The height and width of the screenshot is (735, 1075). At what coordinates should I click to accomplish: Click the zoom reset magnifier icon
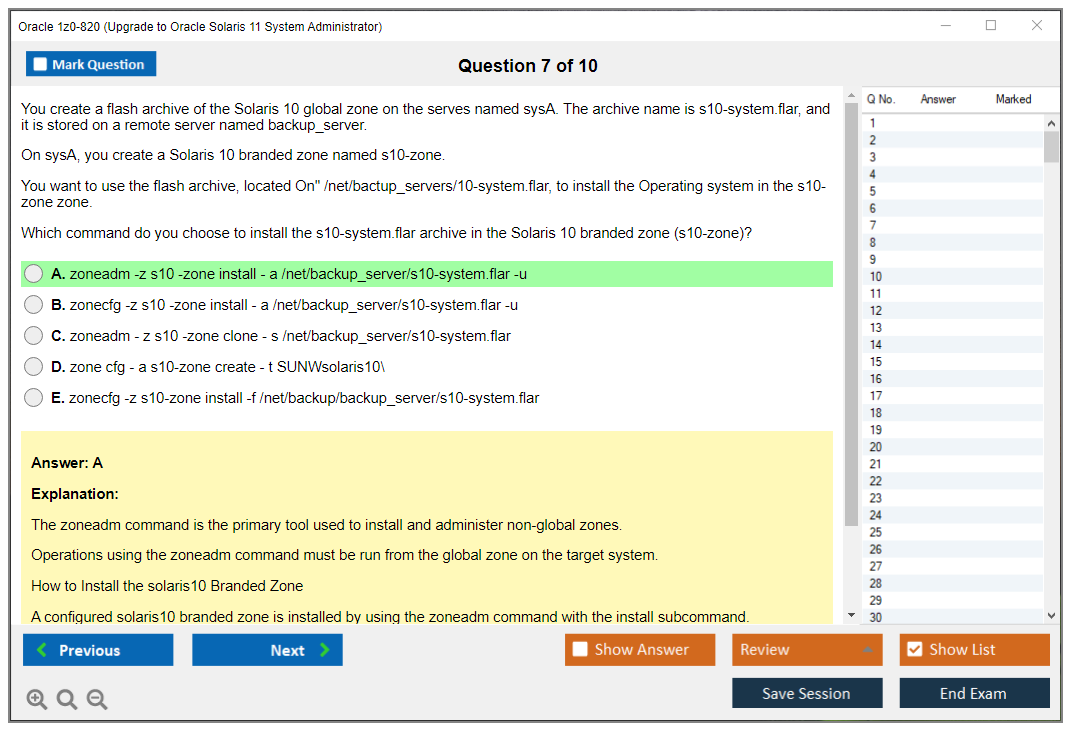pyautogui.click(x=67, y=700)
